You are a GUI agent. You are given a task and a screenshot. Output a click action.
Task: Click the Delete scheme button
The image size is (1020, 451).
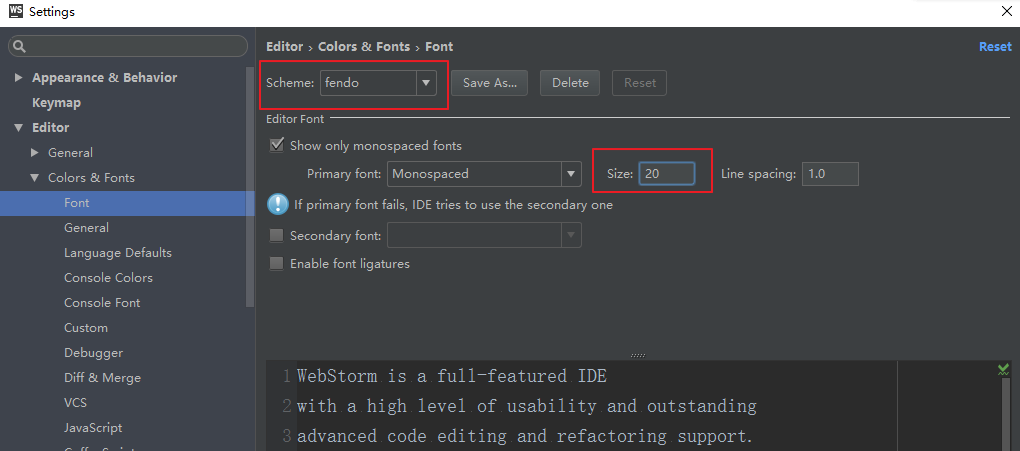(x=570, y=83)
